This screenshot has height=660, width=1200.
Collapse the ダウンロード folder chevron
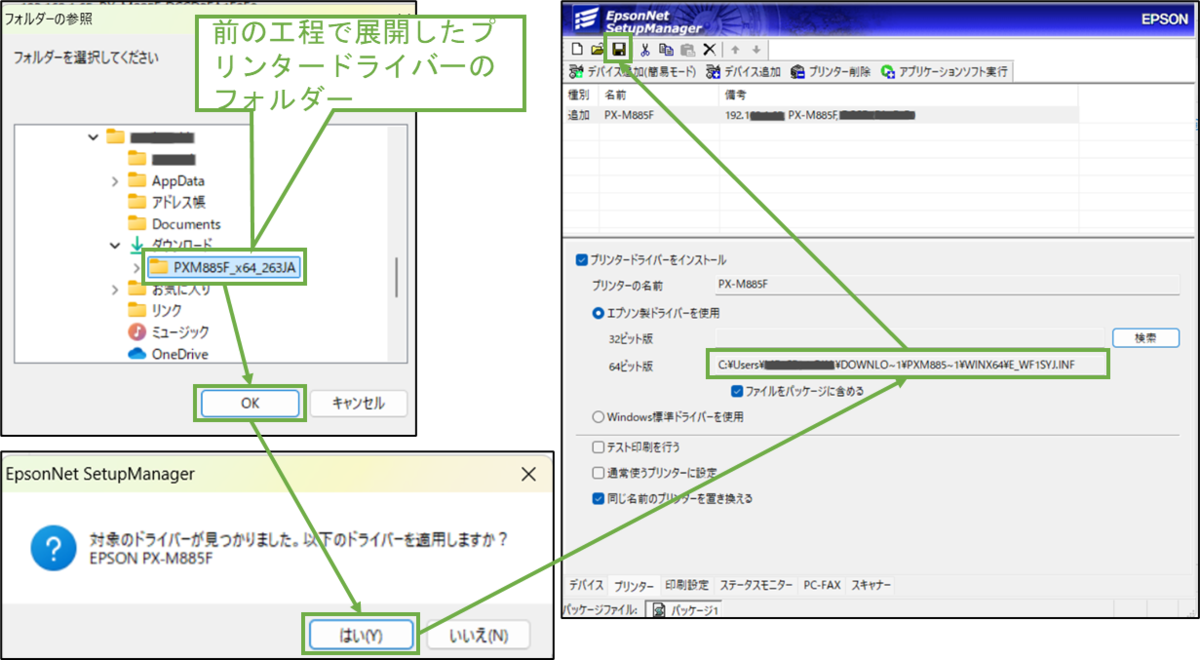pos(115,245)
